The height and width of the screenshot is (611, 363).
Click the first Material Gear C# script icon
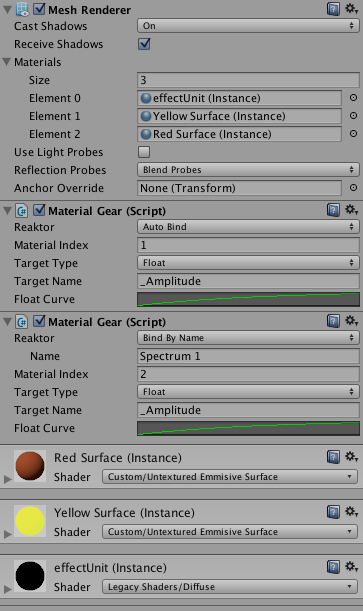coord(22,211)
